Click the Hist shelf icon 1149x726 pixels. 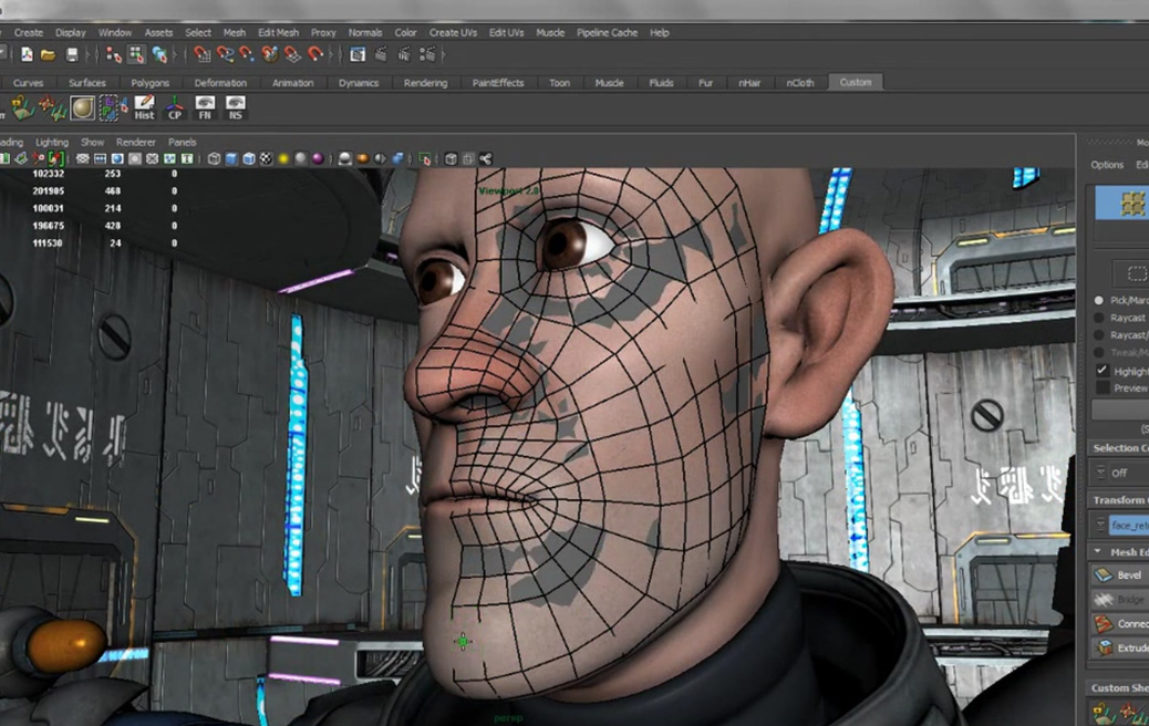tap(144, 108)
